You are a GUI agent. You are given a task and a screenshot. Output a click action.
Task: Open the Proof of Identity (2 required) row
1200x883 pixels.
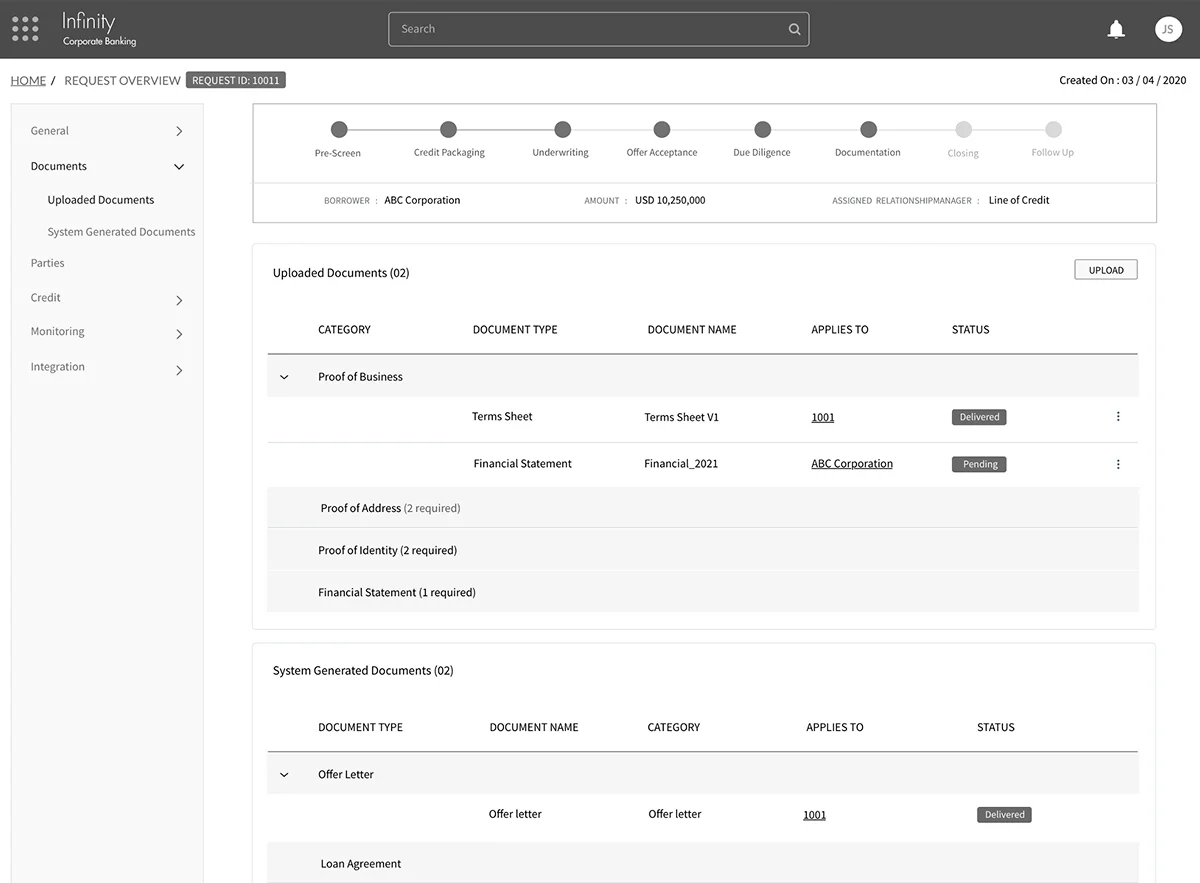click(x=703, y=550)
